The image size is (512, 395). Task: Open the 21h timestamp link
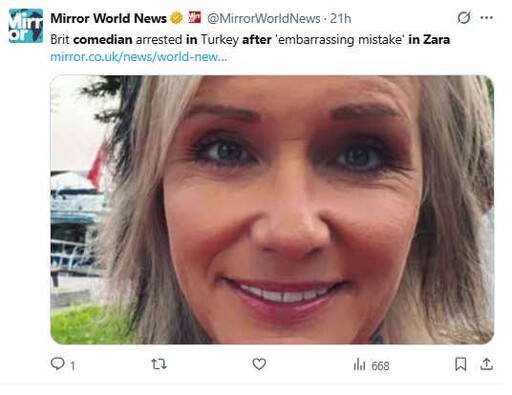(x=341, y=19)
